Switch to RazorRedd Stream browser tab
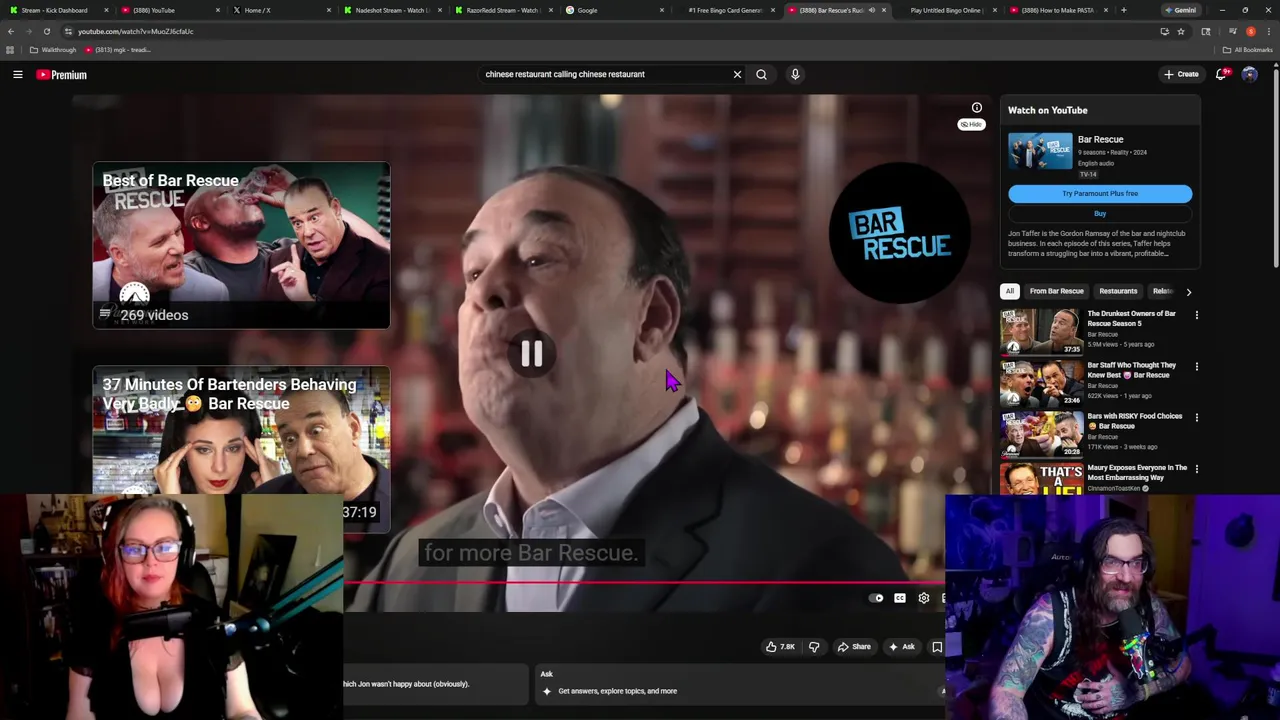 point(501,10)
